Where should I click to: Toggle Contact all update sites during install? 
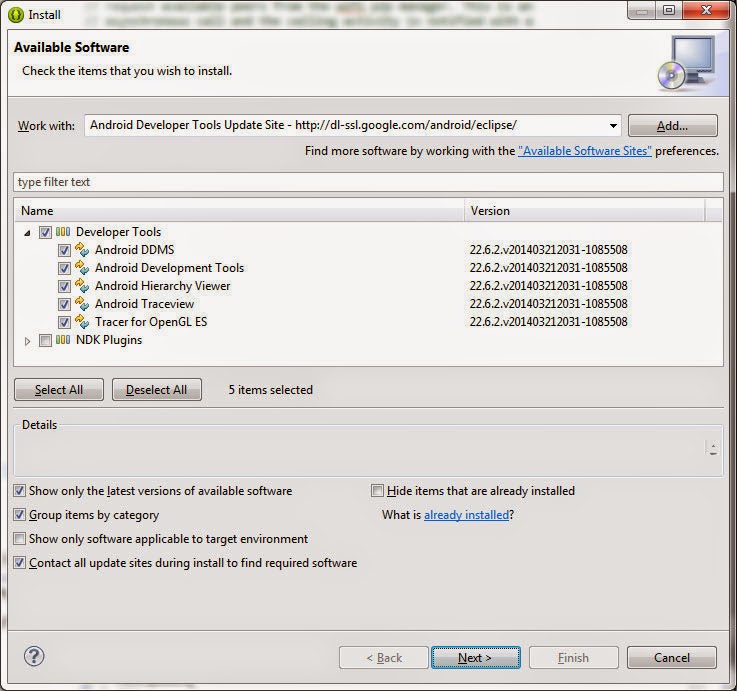coord(19,563)
